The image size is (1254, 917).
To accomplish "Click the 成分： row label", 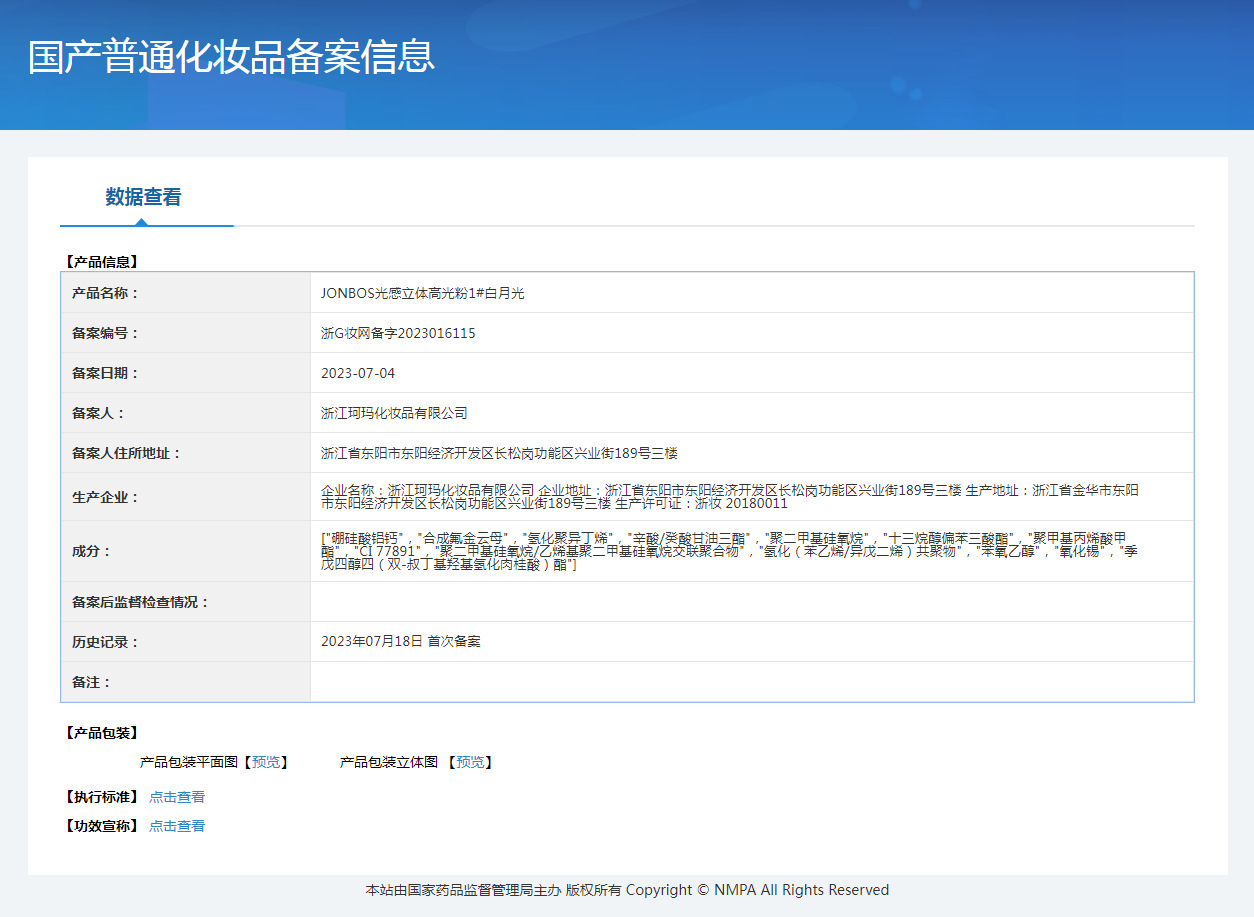I will (x=91, y=551).
